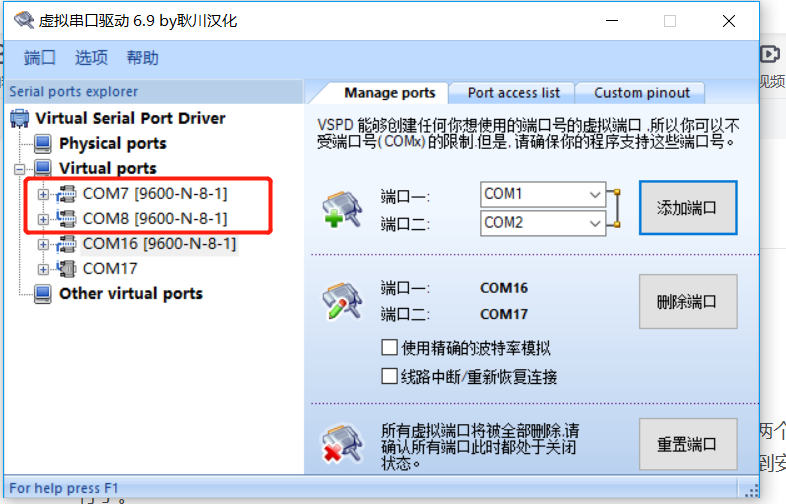Switch to the Manage ports tab

(389, 93)
